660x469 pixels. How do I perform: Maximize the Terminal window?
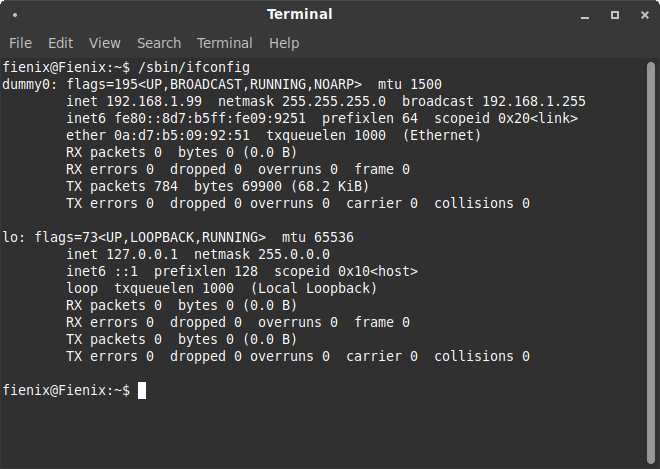click(615, 15)
